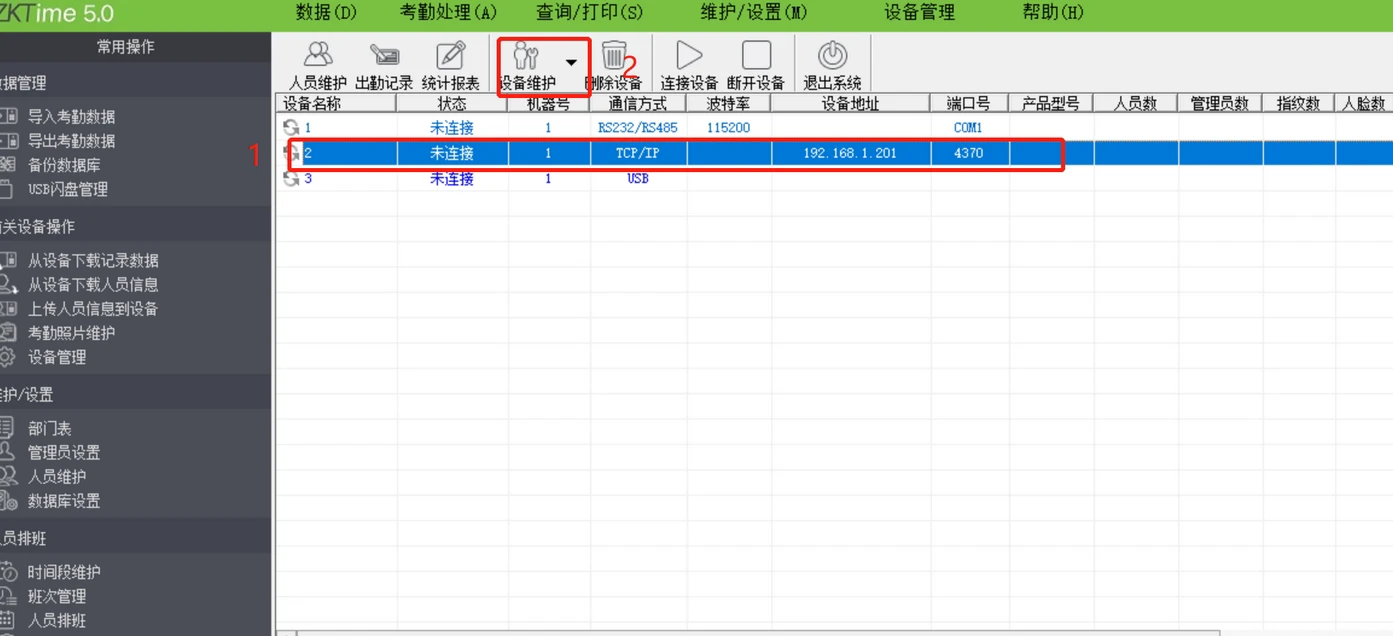Screen dimensions: 1393x636
Task: Click the 删除设备 trash icon
Action: click(x=614, y=55)
